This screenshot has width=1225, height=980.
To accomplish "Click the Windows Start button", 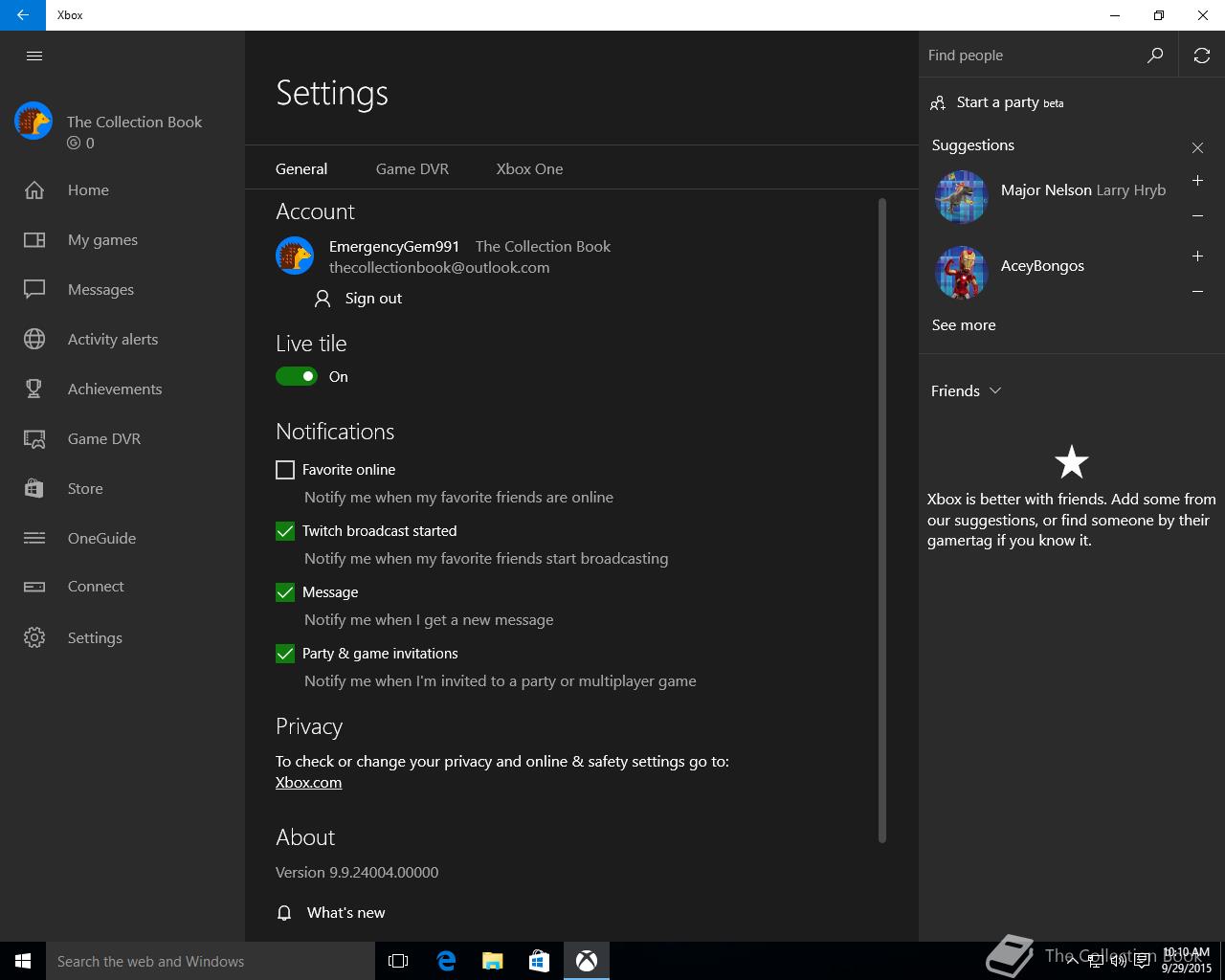I will 23,961.
